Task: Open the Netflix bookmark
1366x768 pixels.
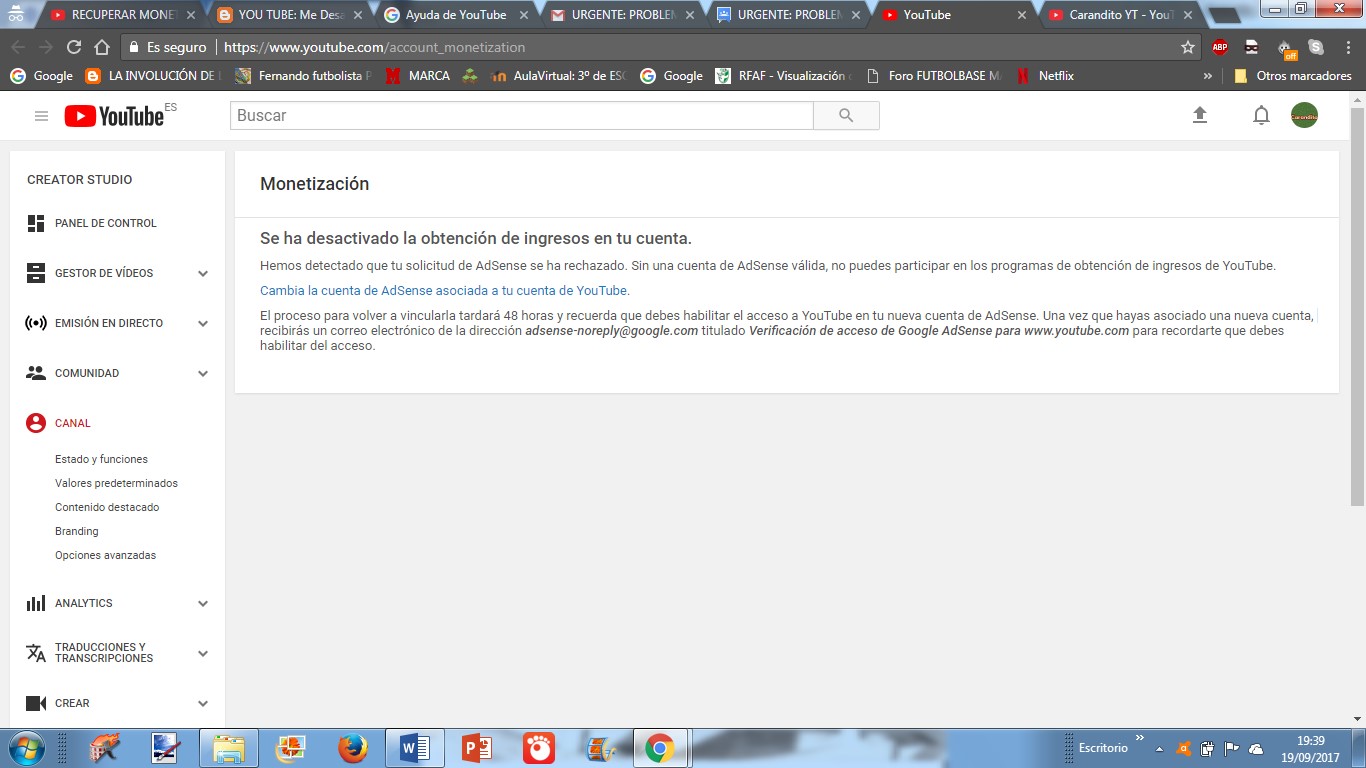Action: (x=1044, y=76)
